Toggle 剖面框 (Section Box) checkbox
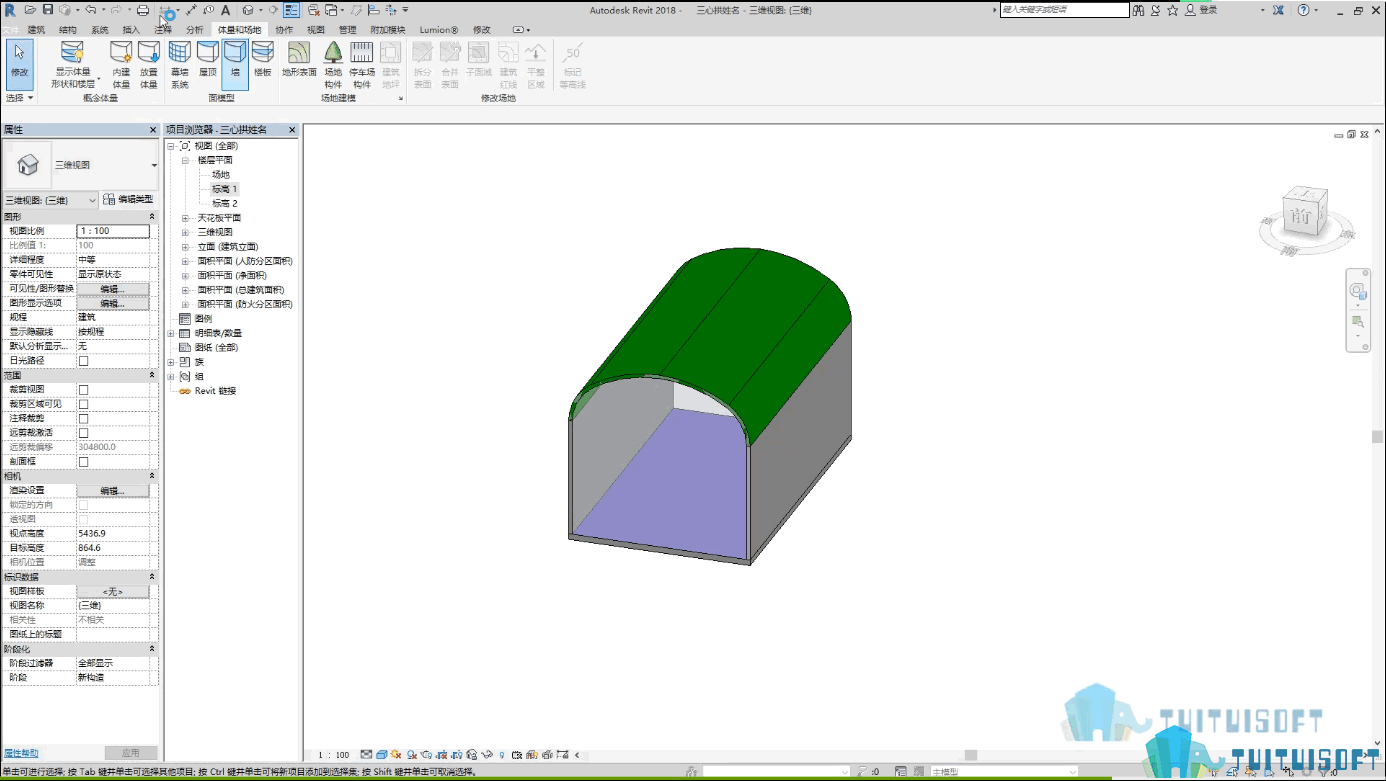Screen dimensions: 1386x781 tap(84, 462)
